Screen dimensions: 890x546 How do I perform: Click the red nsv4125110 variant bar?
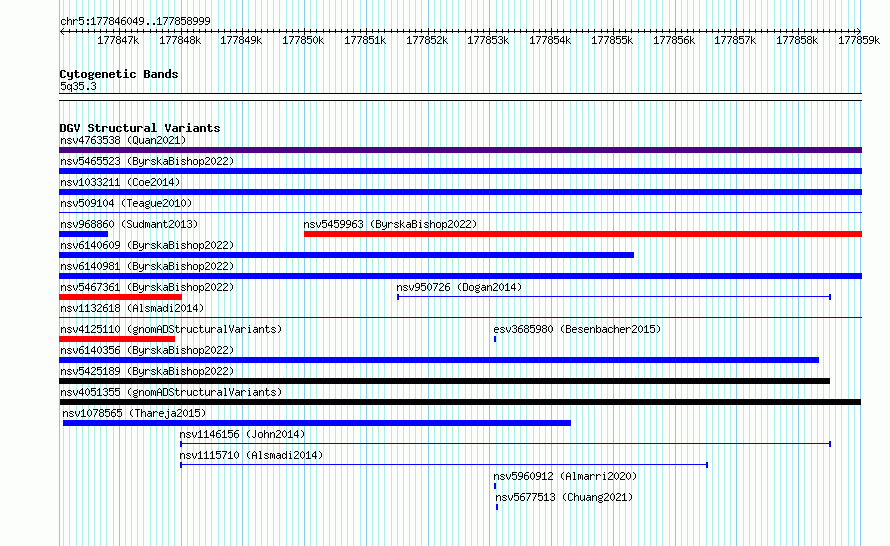pyautogui.click(x=117, y=339)
